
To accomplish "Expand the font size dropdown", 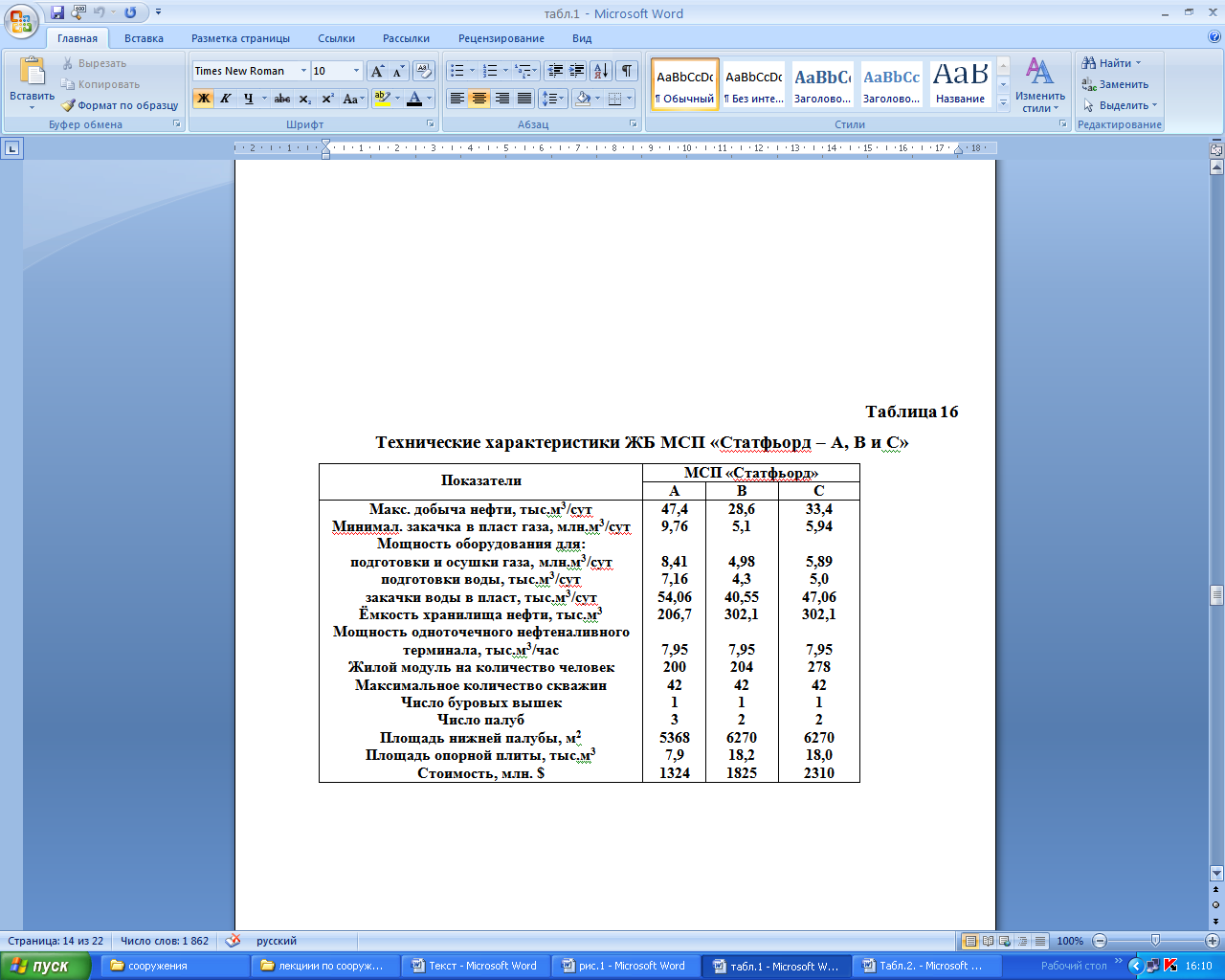I will [x=357, y=71].
